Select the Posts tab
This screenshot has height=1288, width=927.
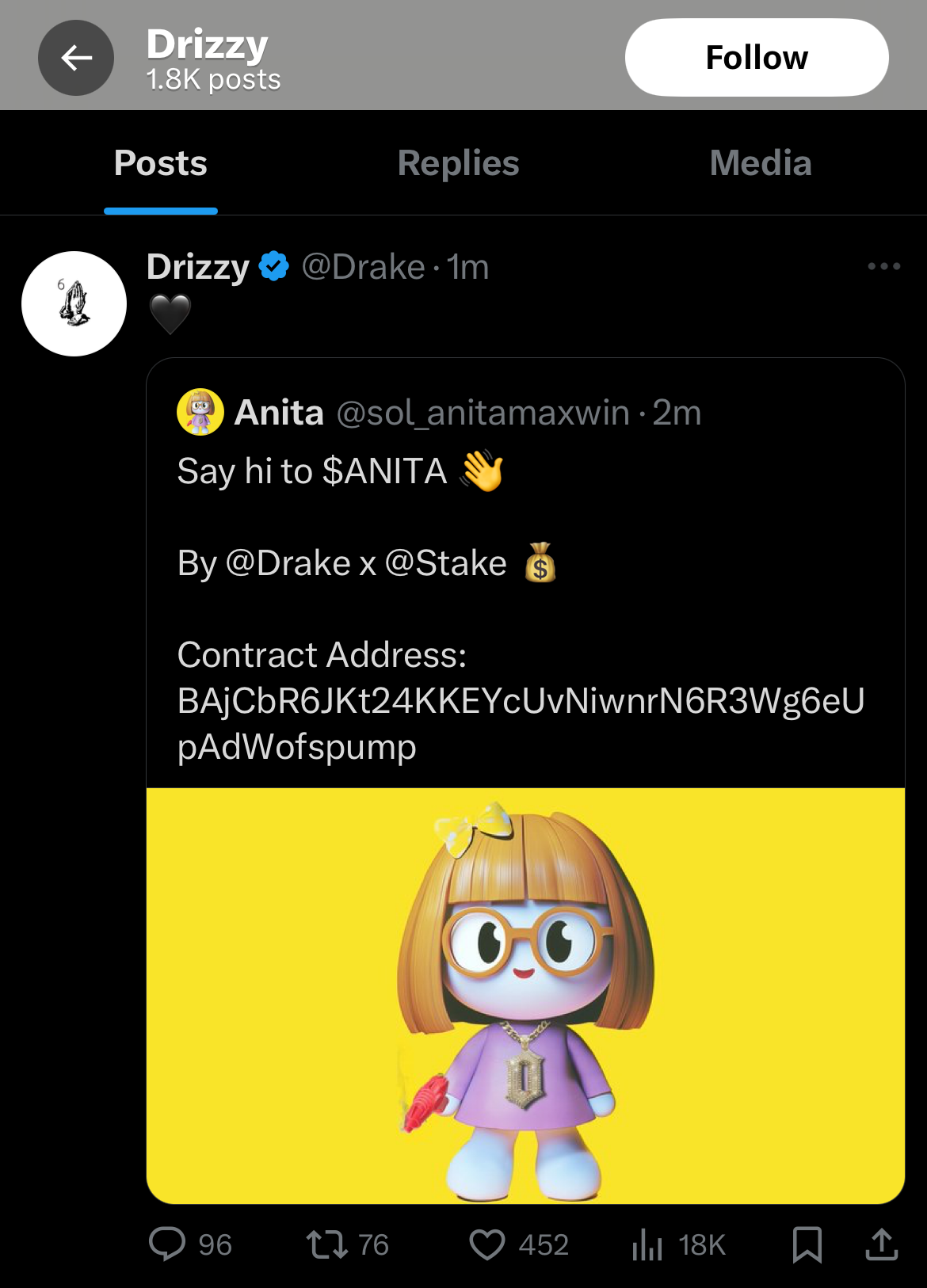pos(159,163)
